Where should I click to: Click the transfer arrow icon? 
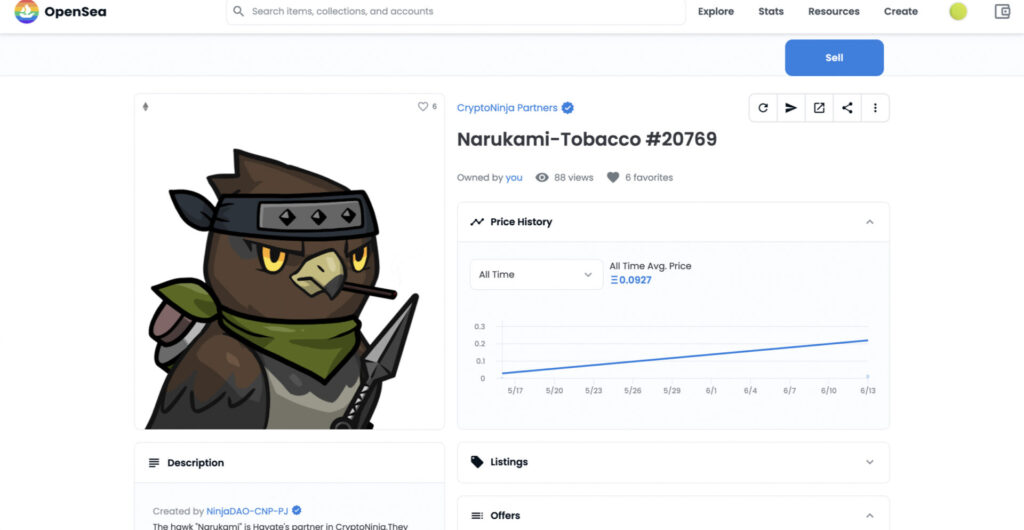tap(791, 108)
